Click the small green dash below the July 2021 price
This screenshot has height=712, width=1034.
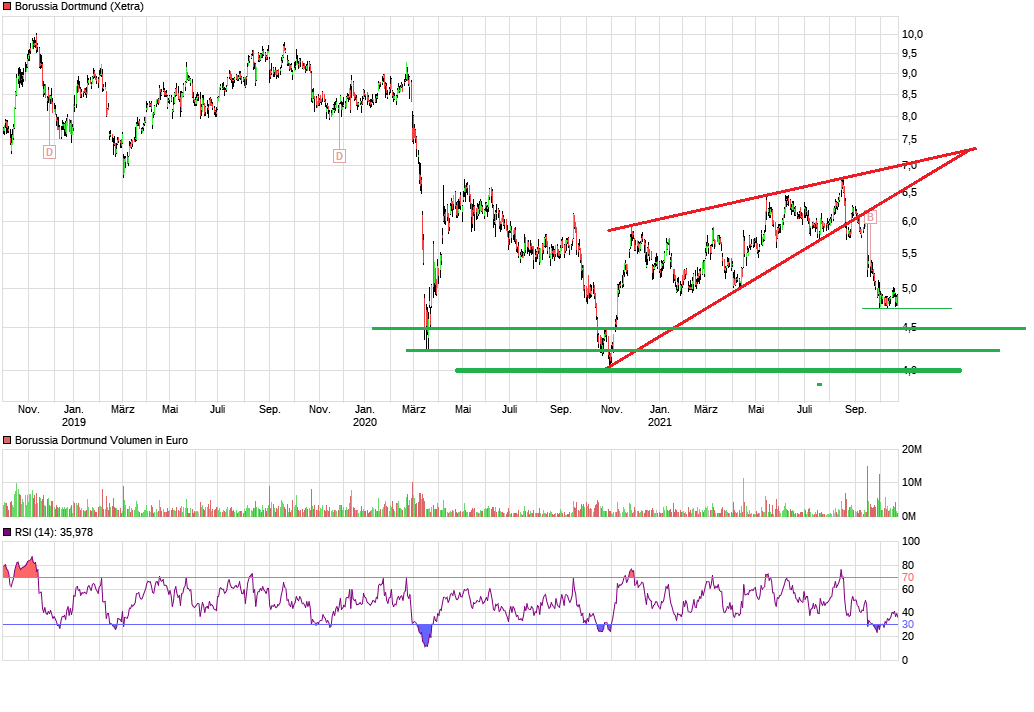pyautogui.click(x=819, y=384)
